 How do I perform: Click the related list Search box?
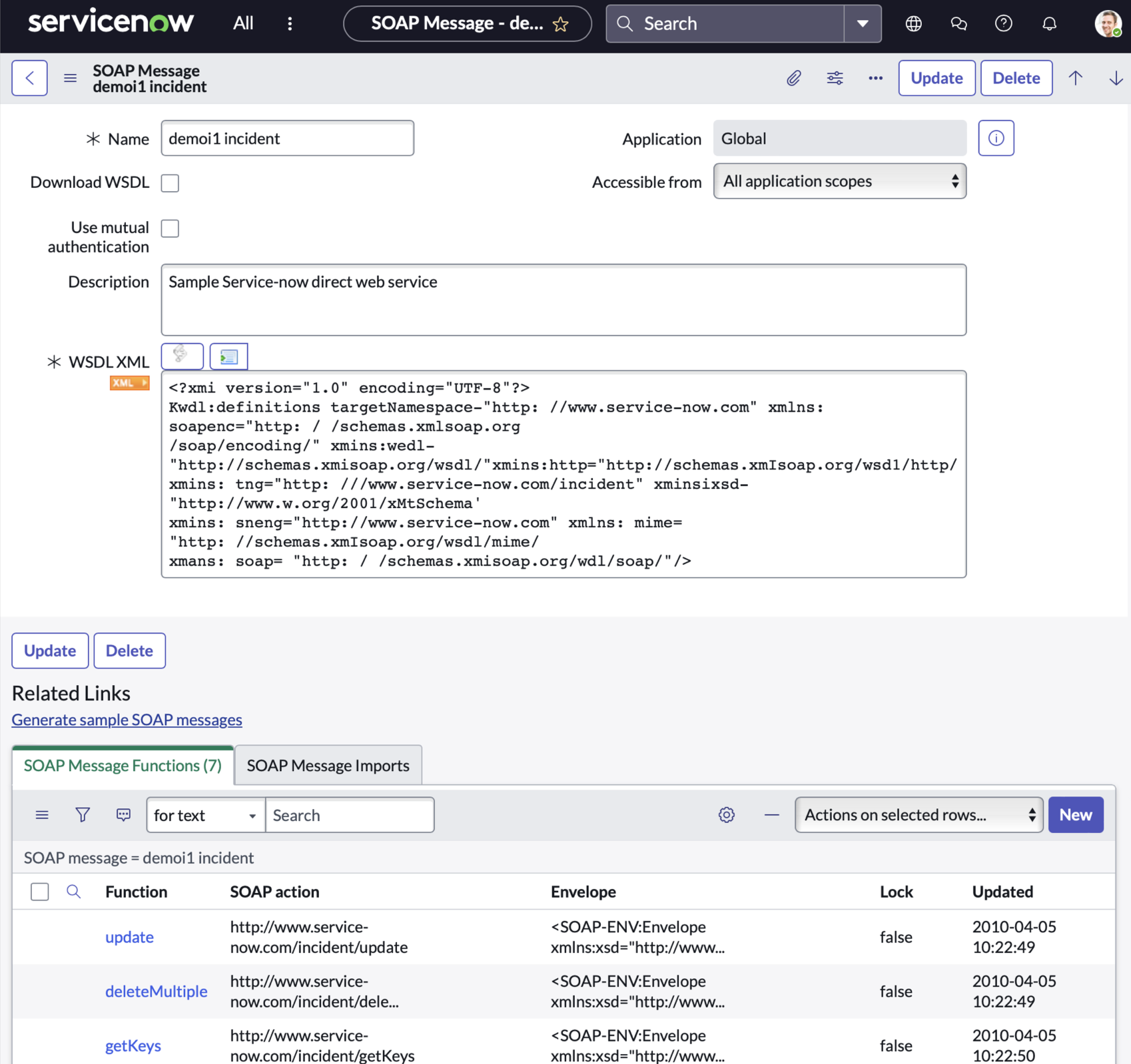point(350,815)
